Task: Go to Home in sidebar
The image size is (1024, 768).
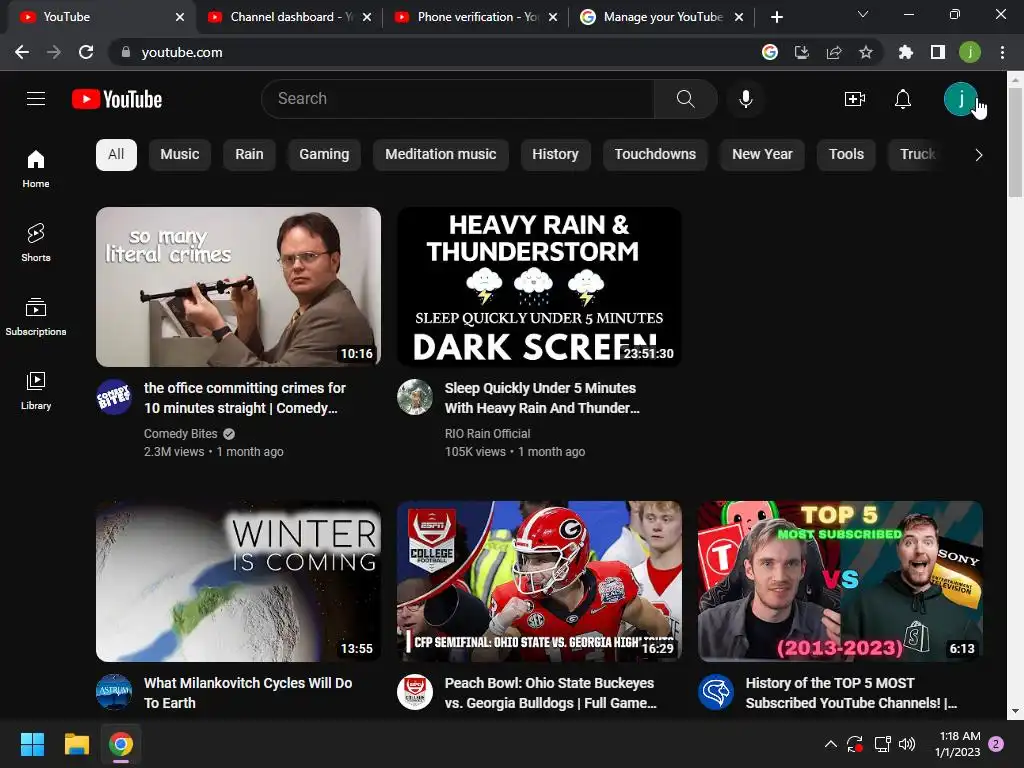Action: [36, 168]
